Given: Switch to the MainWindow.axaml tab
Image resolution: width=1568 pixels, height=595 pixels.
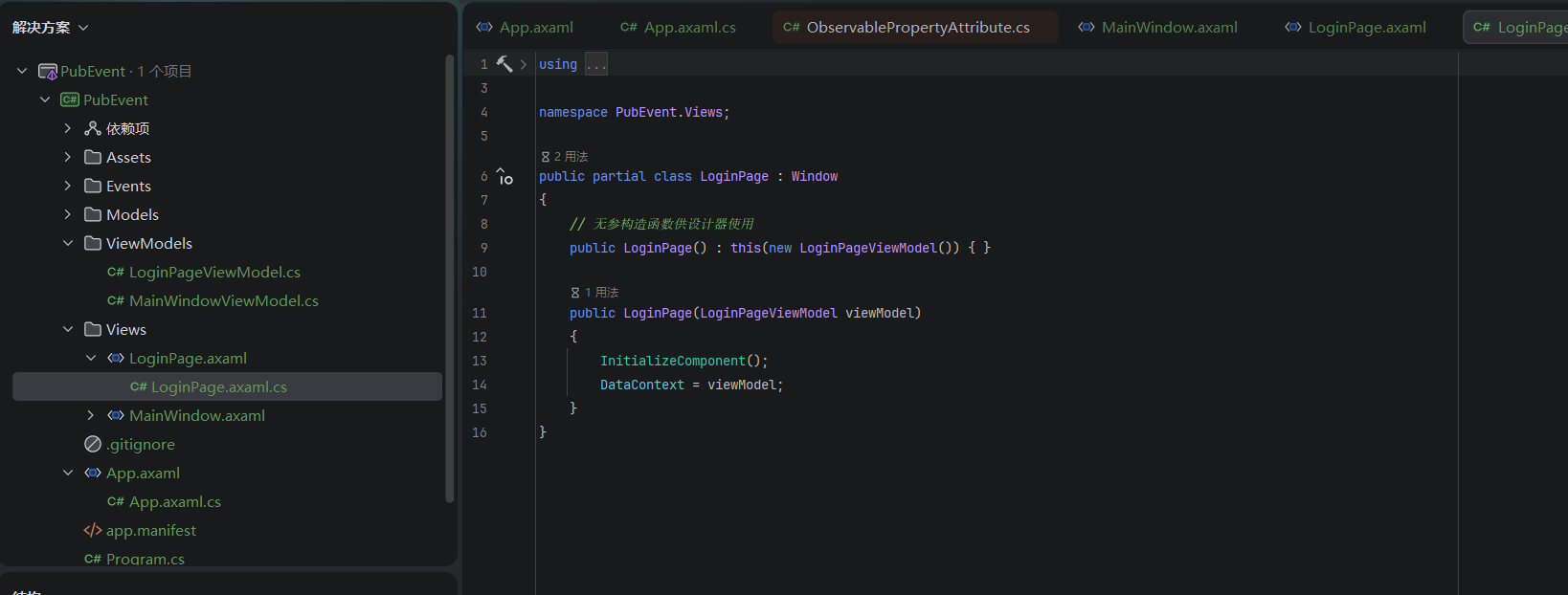Looking at the screenshot, I should tap(1158, 28).
